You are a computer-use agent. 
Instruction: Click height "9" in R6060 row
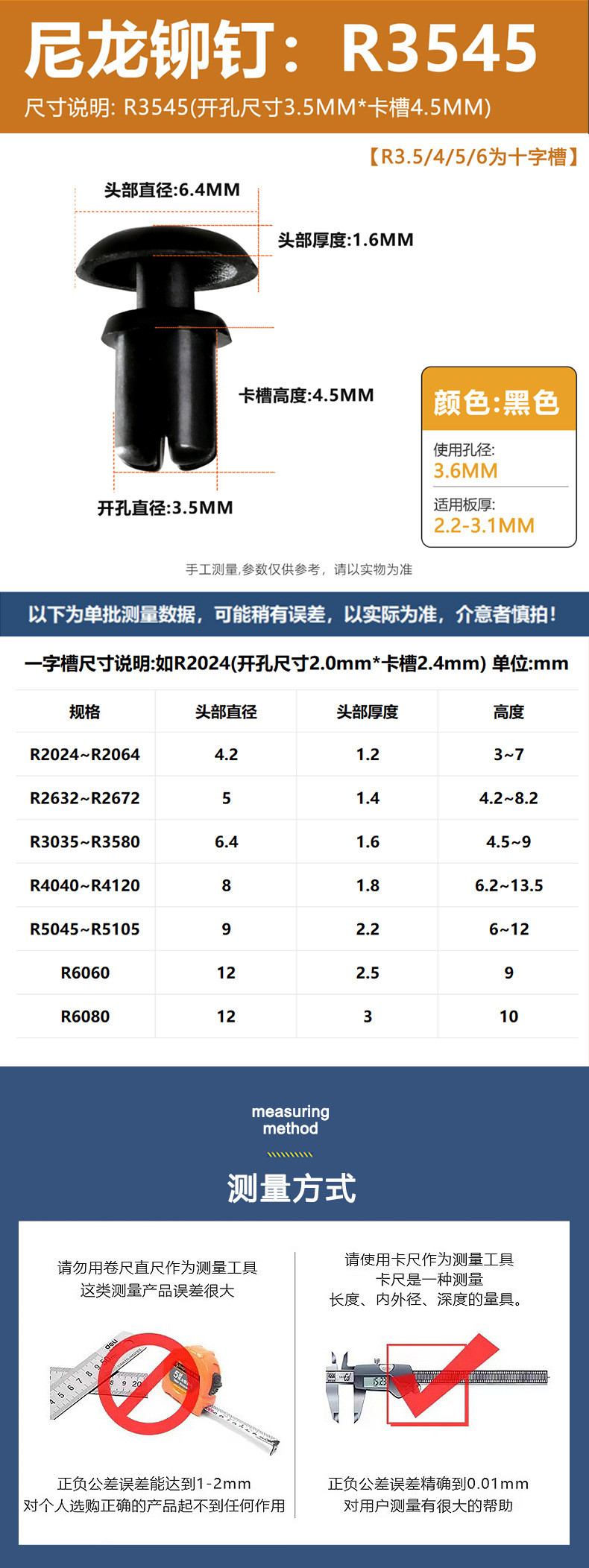[x=508, y=973]
